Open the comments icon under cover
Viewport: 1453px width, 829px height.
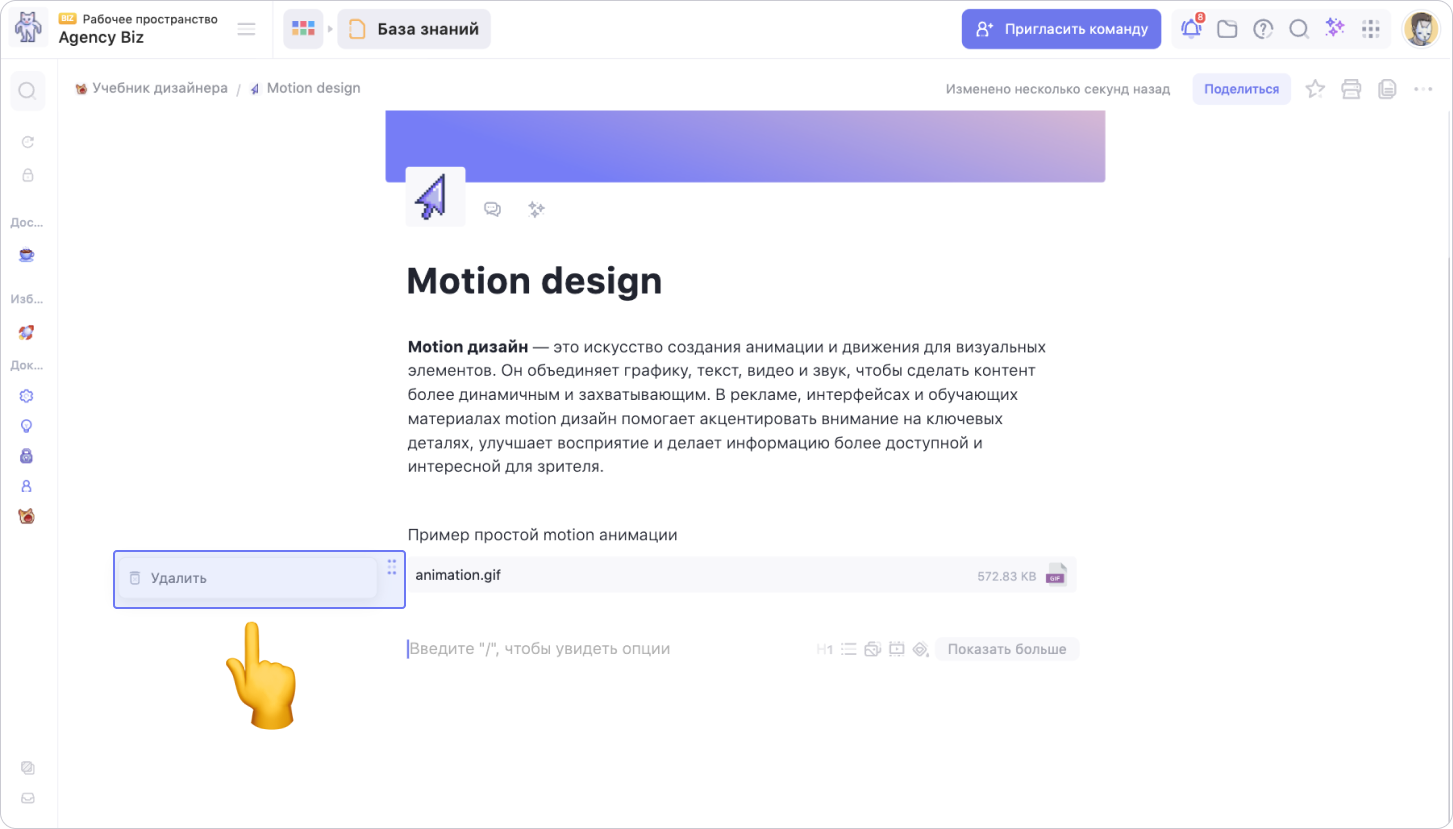pos(492,209)
